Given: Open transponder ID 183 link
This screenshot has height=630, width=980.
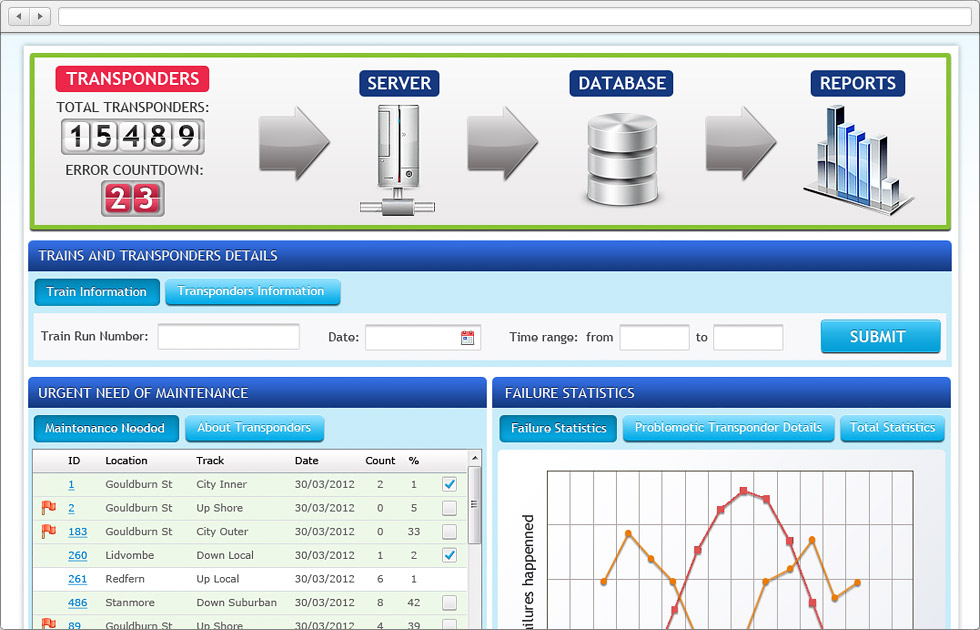Looking at the screenshot, I should pyautogui.click(x=78, y=532).
